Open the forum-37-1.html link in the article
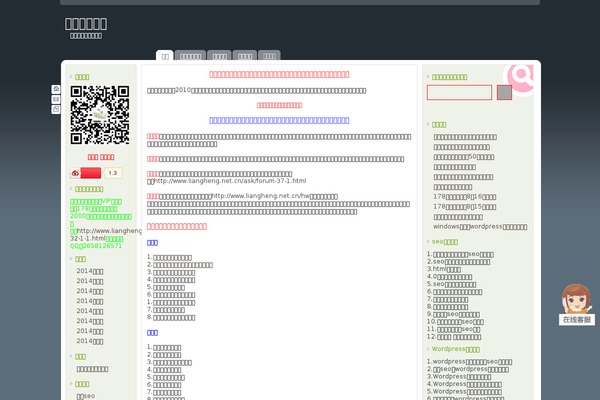Viewport: 600px width, 400px height. [230, 181]
